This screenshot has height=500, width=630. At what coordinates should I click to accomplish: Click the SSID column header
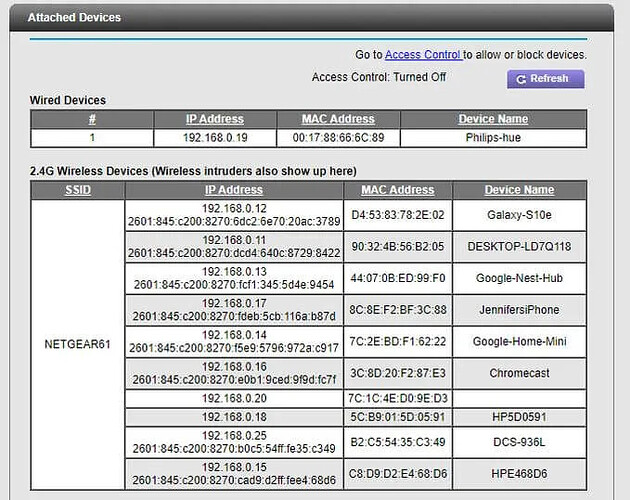(x=77, y=190)
